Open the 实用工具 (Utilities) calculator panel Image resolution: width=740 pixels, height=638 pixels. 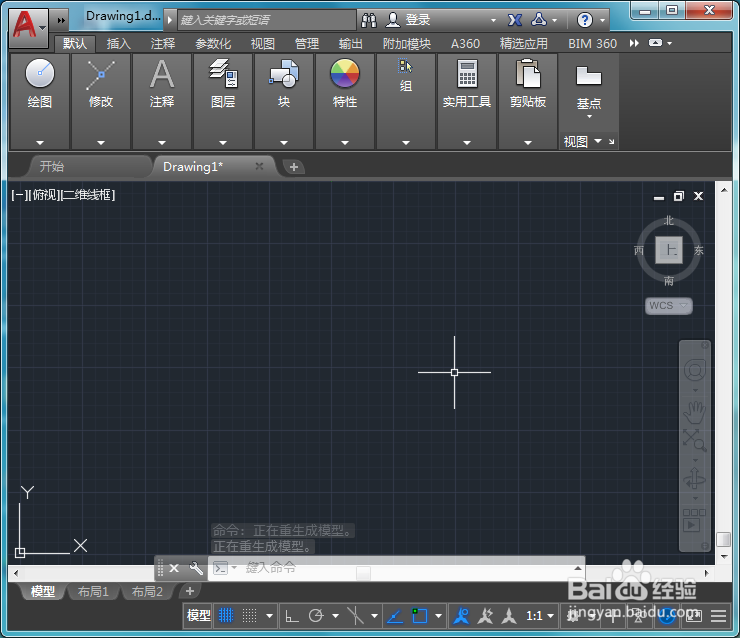tap(467, 101)
